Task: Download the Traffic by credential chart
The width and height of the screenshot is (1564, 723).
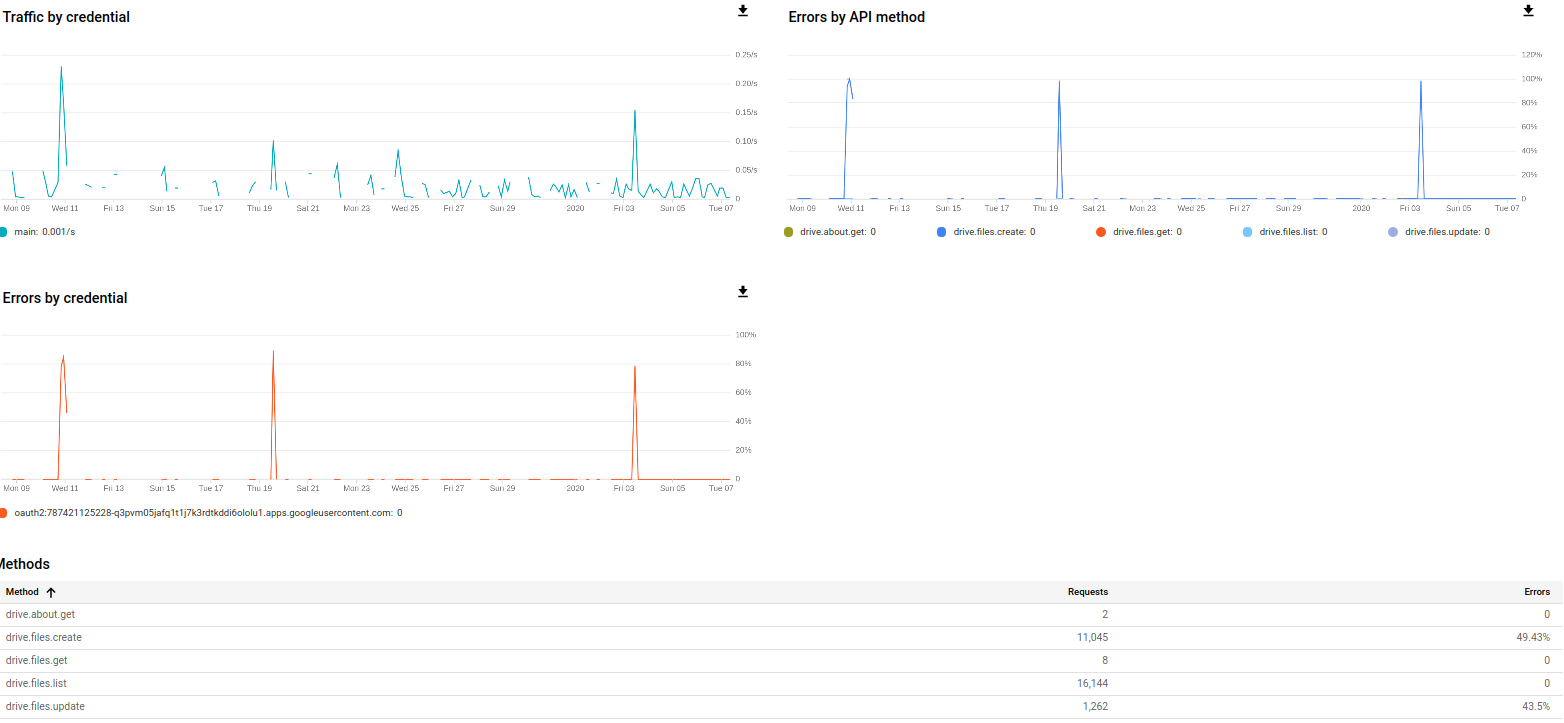Action: click(x=743, y=11)
